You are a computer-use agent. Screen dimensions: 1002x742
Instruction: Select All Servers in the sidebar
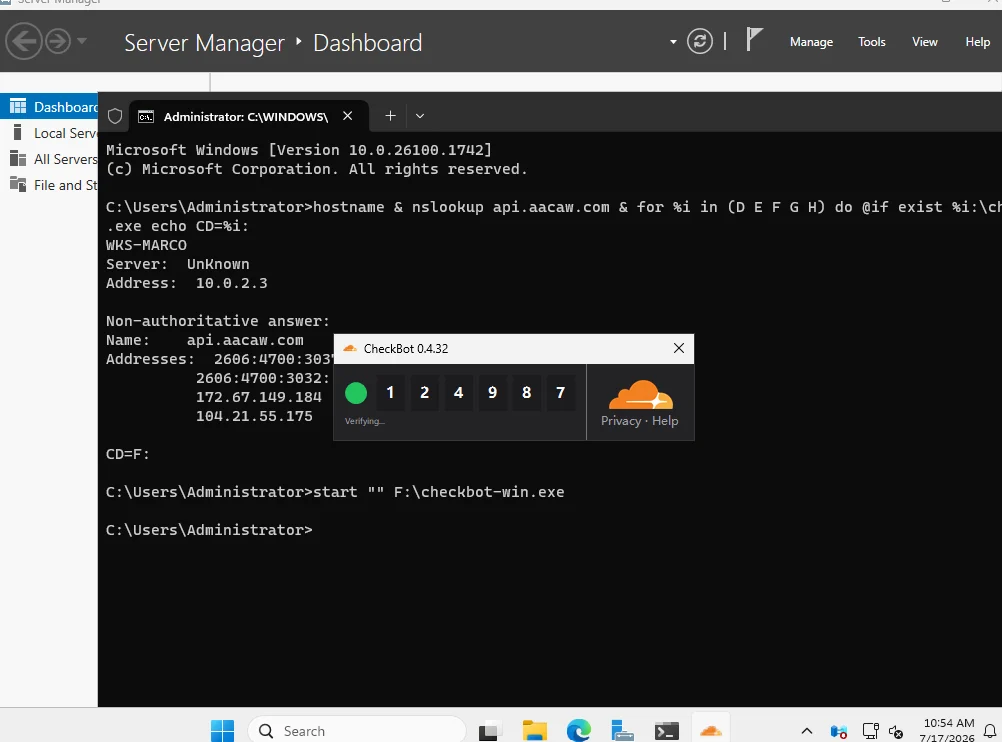(x=49, y=159)
